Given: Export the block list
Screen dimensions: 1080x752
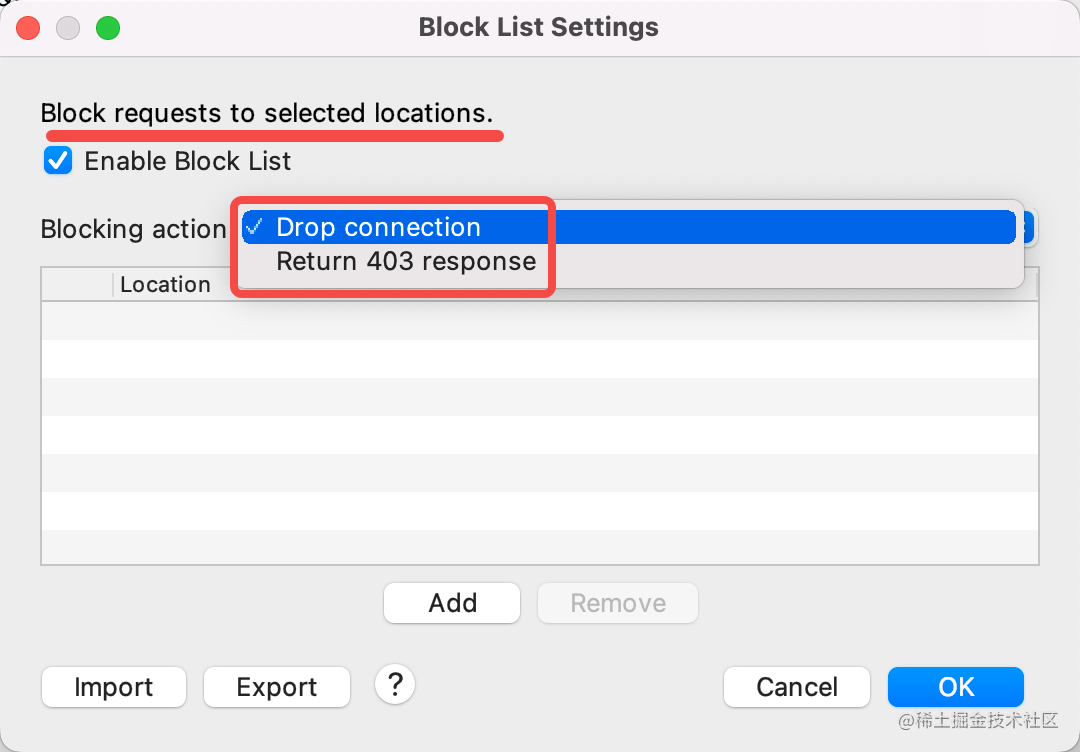Looking at the screenshot, I should (x=277, y=687).
